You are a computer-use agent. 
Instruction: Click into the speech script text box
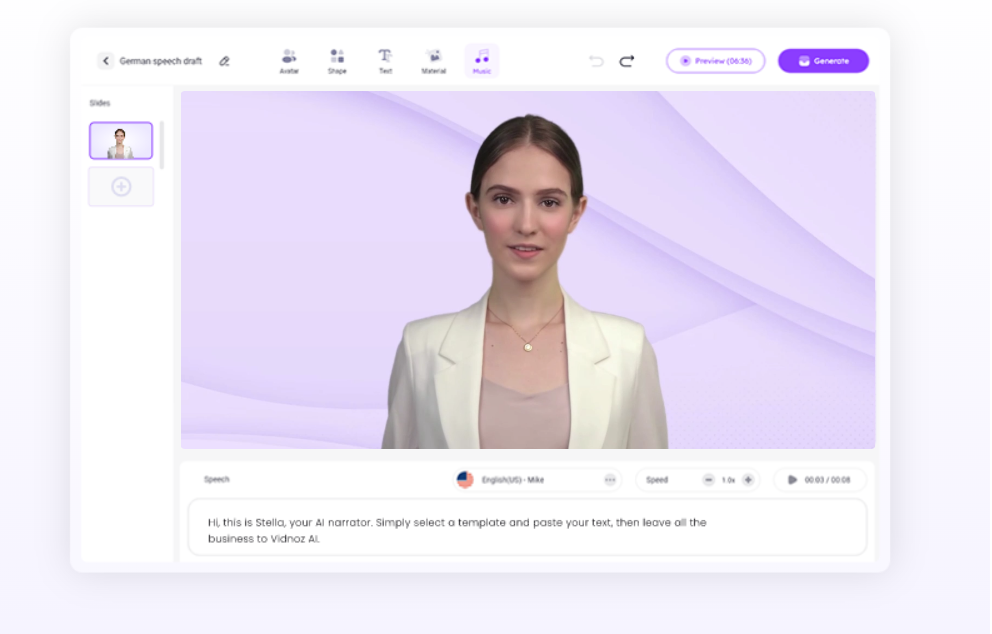[x=527, y=529]
